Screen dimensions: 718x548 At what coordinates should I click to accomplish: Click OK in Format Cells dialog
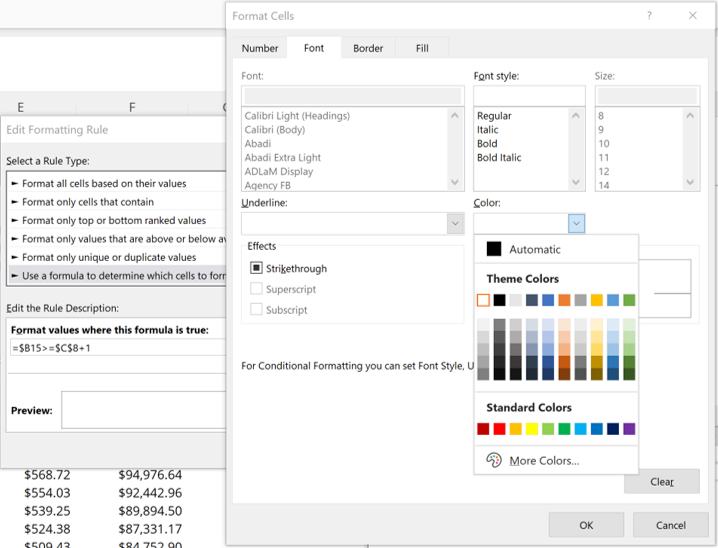coord(586,525)
